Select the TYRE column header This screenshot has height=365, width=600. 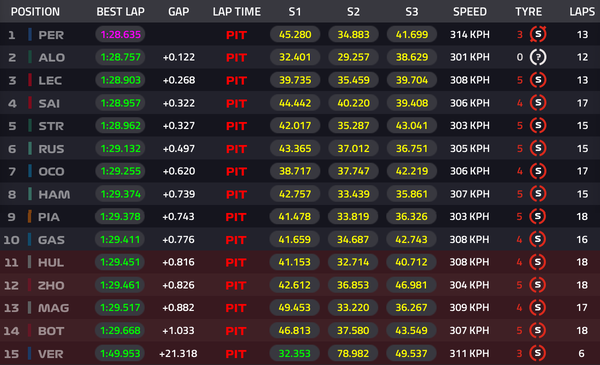pyautogui.click(x=528, y=12)
